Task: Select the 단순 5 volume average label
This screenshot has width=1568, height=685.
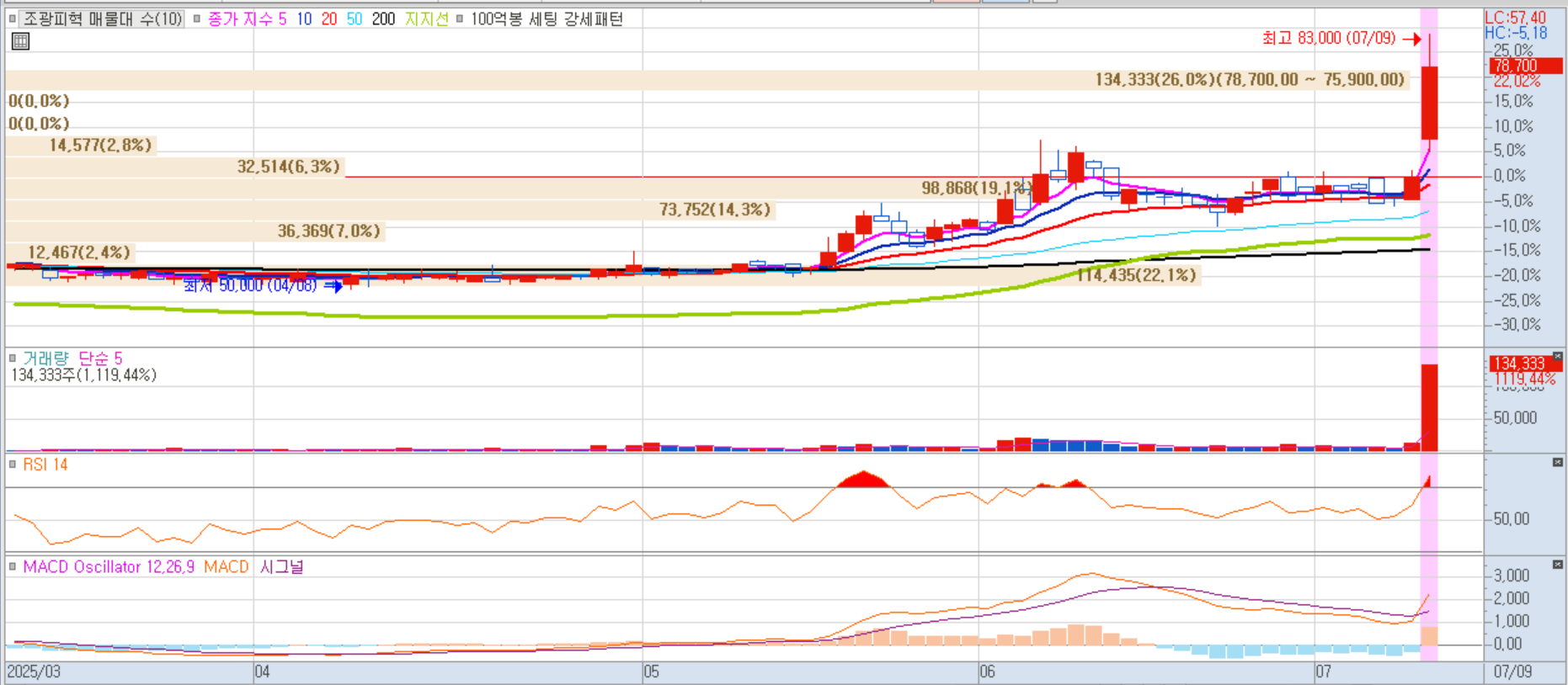Action: [100, 358]
